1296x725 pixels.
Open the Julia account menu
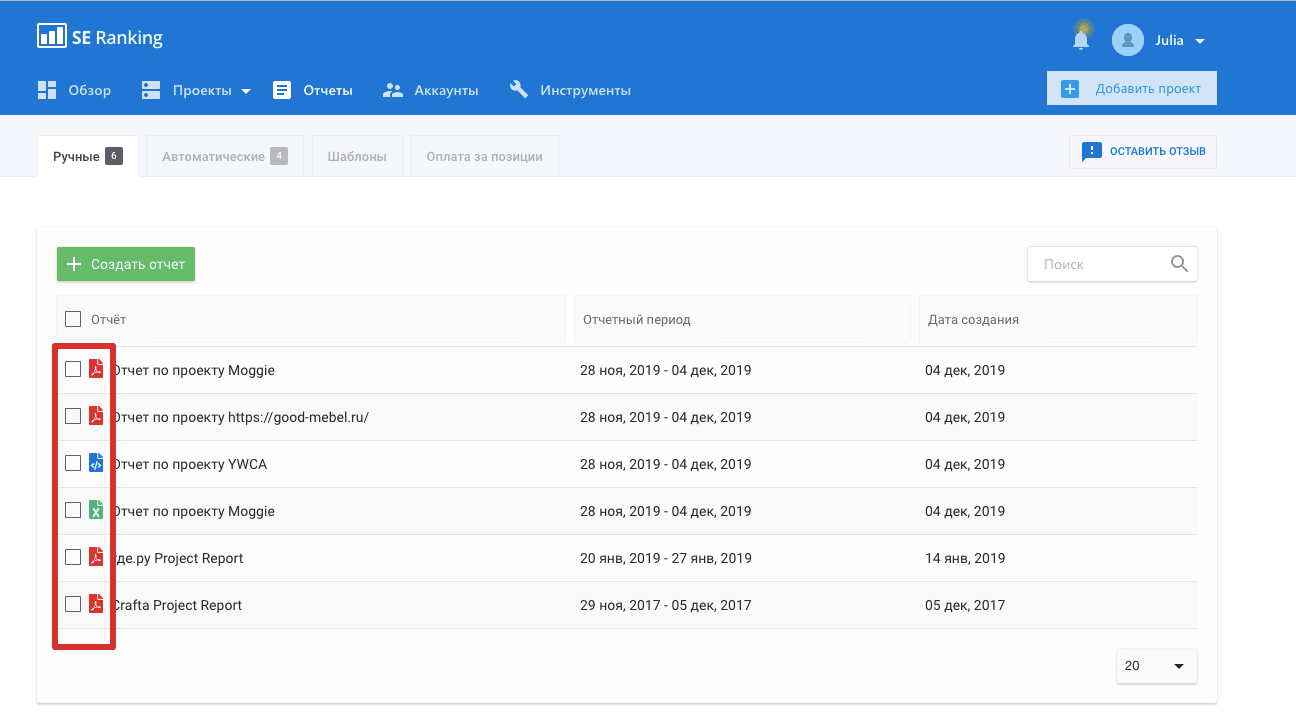pyautogui.click(x=1159, y=40)
